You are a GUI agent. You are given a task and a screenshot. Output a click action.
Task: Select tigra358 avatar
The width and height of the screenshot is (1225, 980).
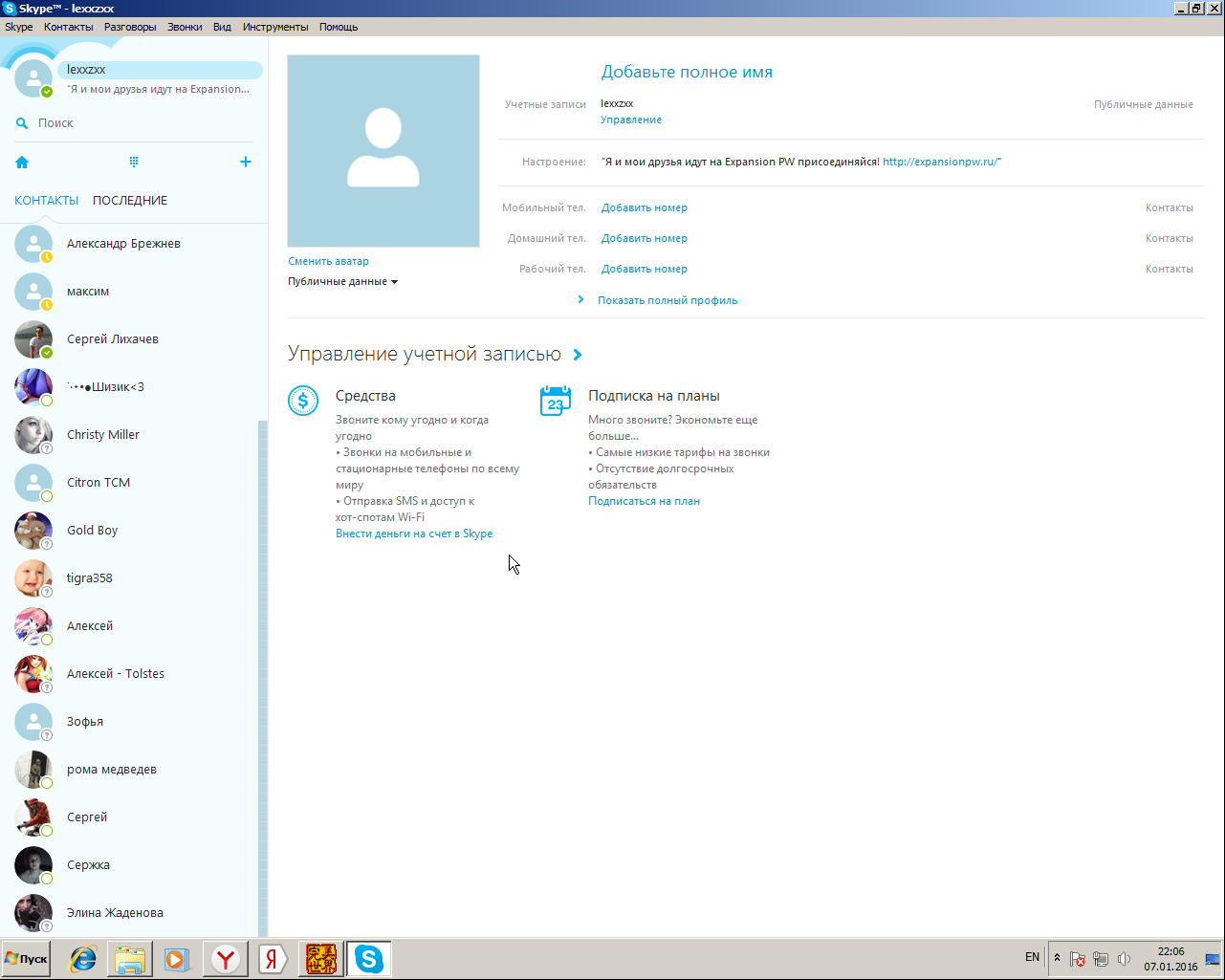[33, 578]
